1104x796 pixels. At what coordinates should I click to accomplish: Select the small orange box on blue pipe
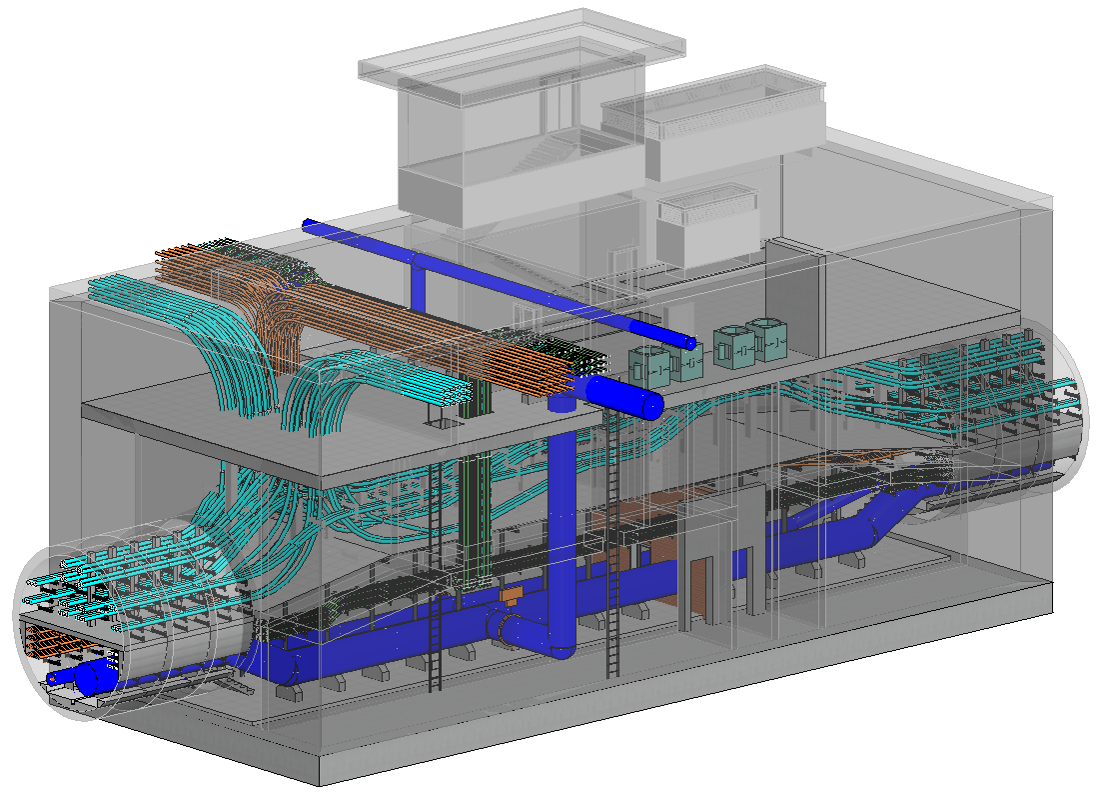512,596
